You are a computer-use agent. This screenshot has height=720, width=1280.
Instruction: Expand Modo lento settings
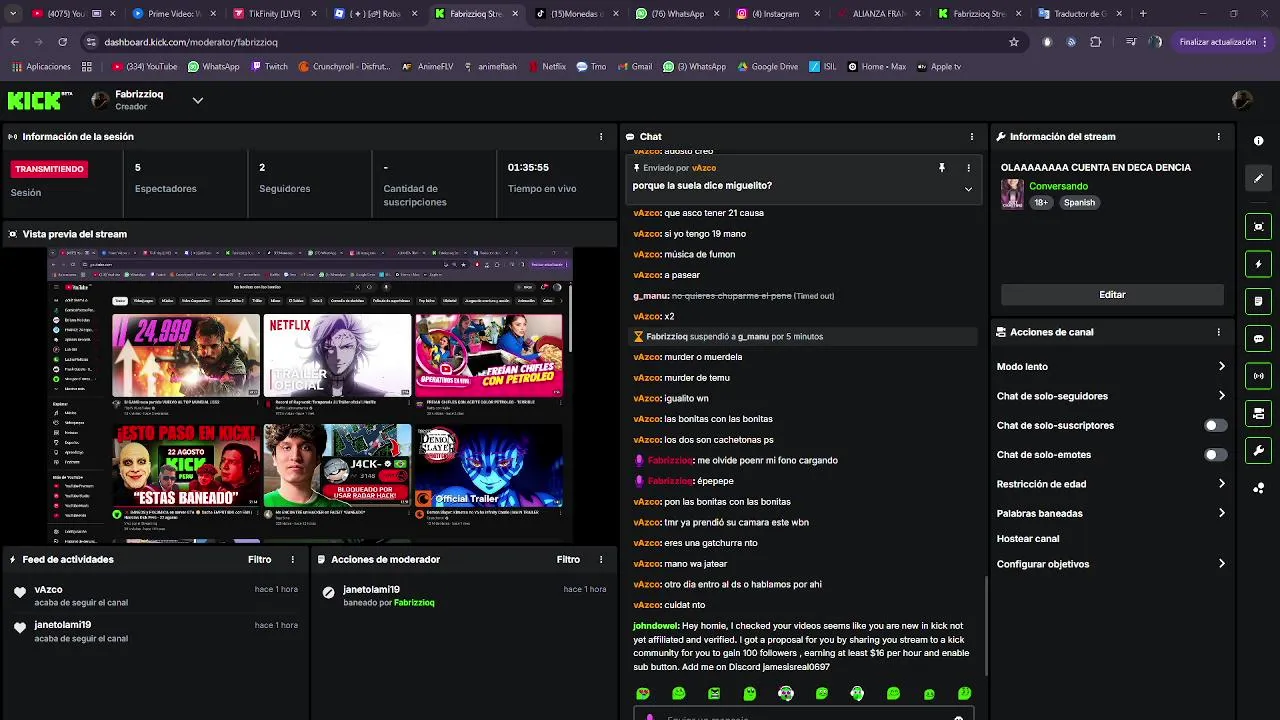point(1110,367)
